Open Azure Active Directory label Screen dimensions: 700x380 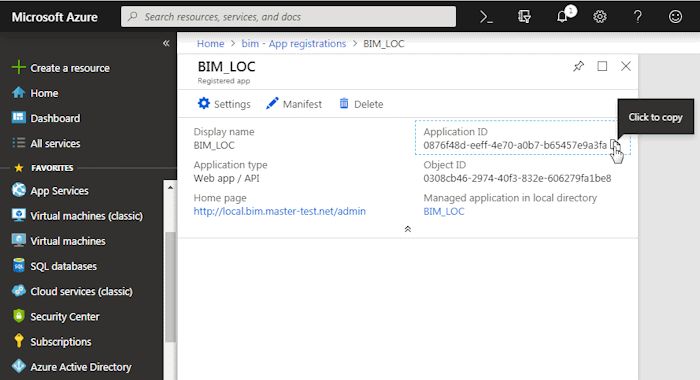(81, 367)
